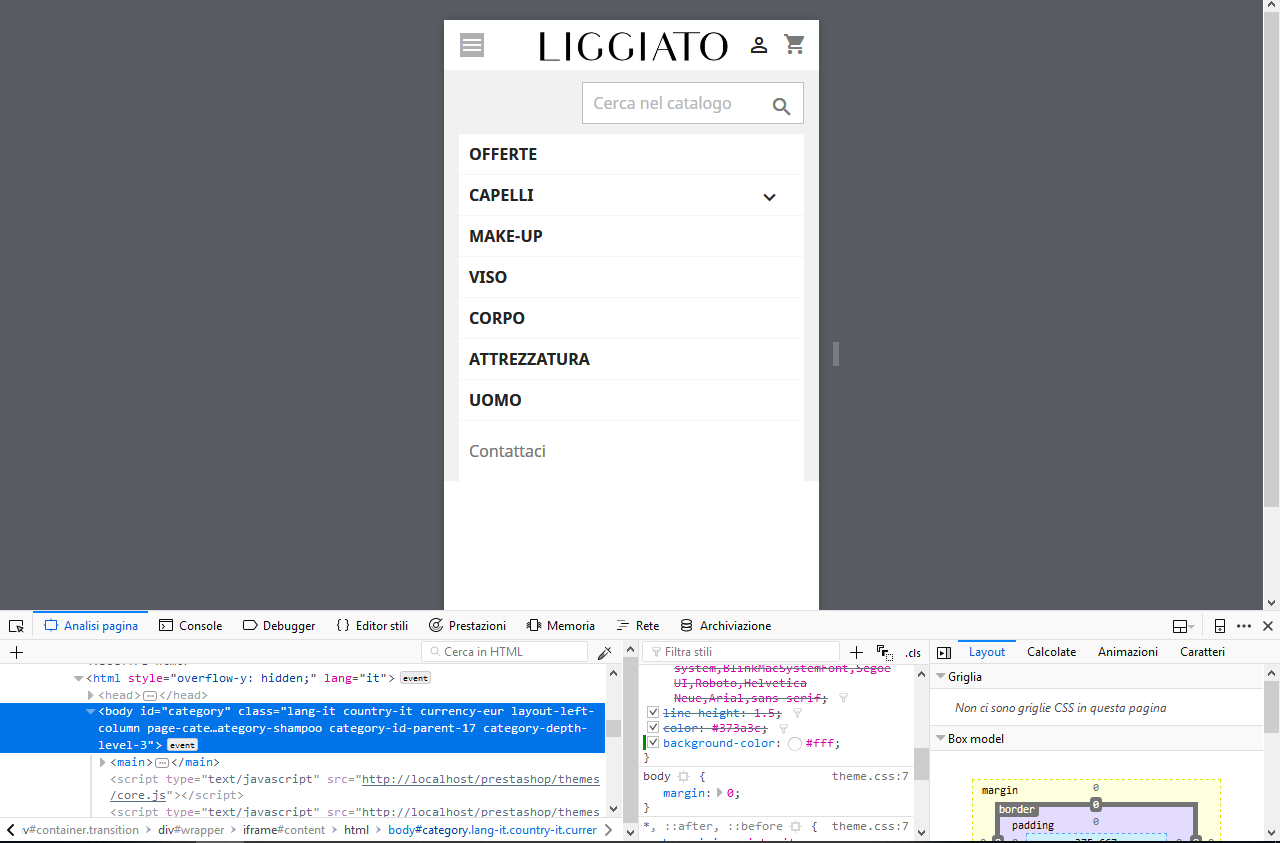
Task: Close the developer tools panel
Action: pos(1268,626)
